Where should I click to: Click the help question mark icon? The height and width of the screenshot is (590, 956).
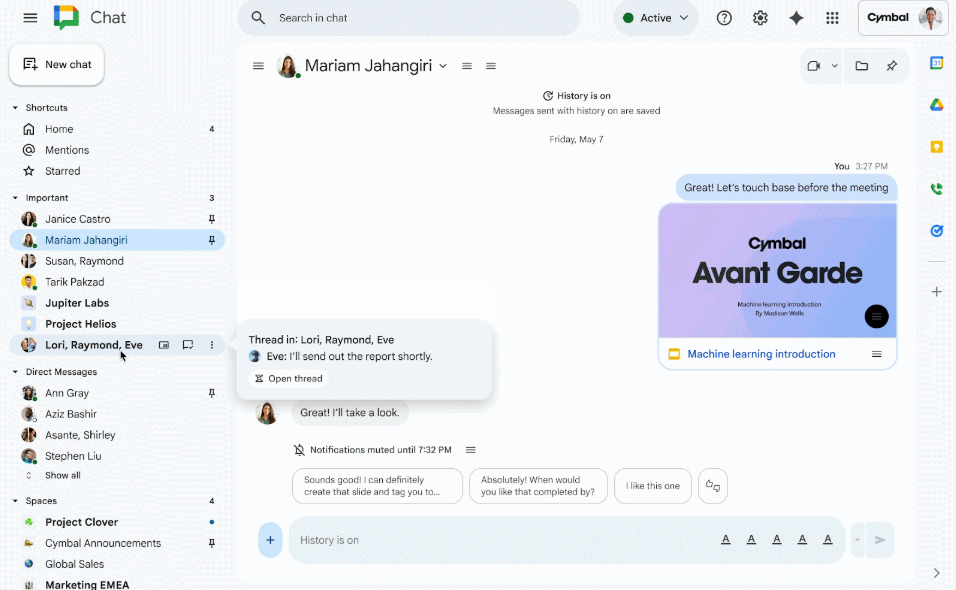[x=724, y=18]
